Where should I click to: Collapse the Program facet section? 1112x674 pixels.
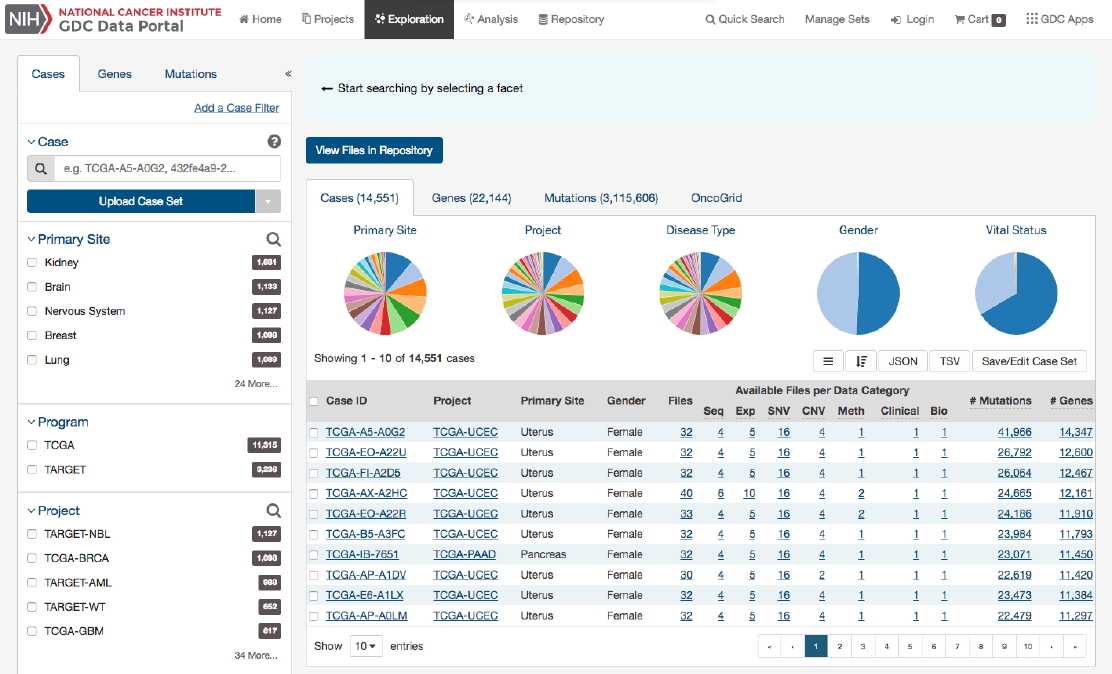click(31, 422)
